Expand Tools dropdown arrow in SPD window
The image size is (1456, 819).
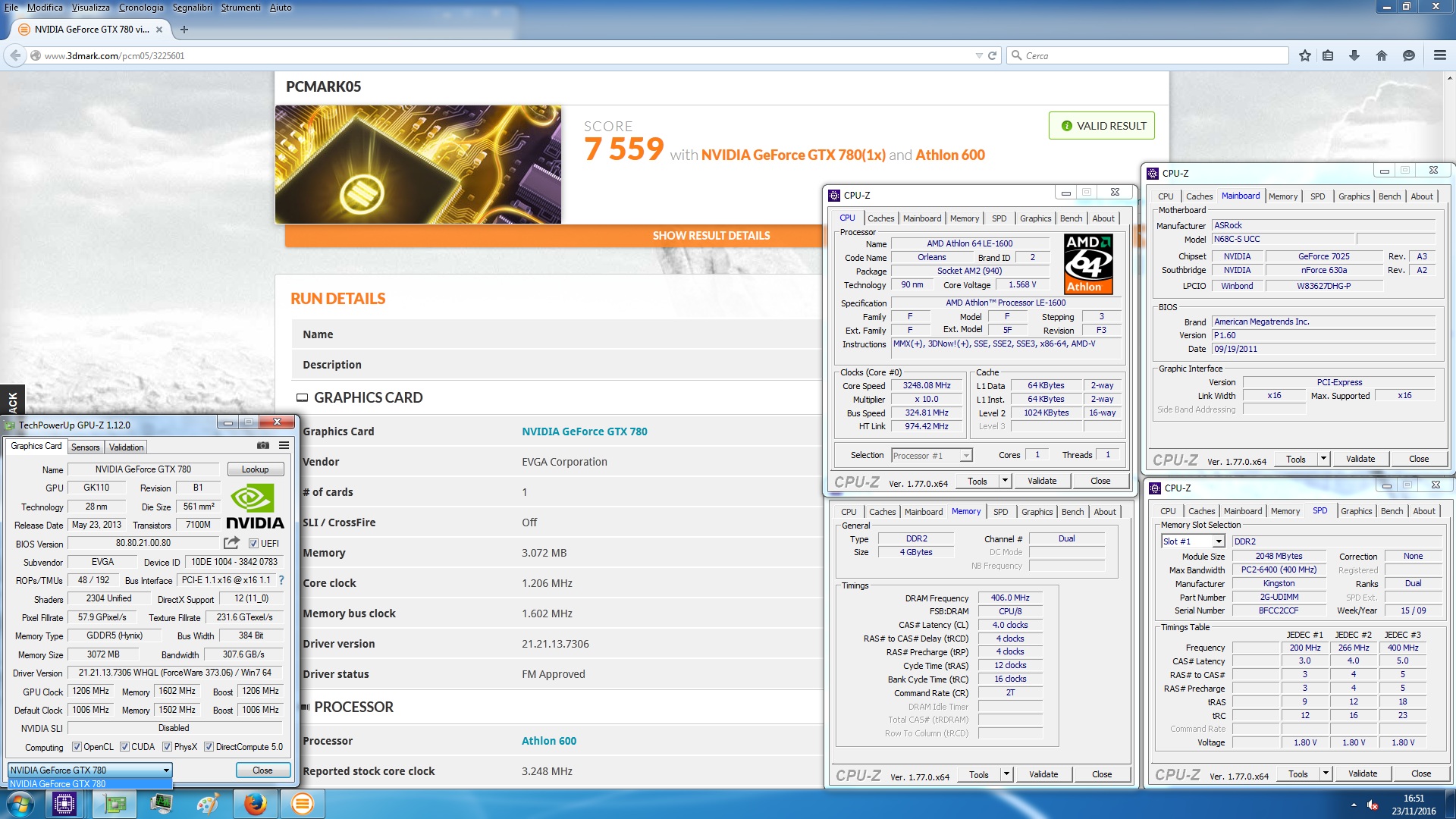(1326, 773)
